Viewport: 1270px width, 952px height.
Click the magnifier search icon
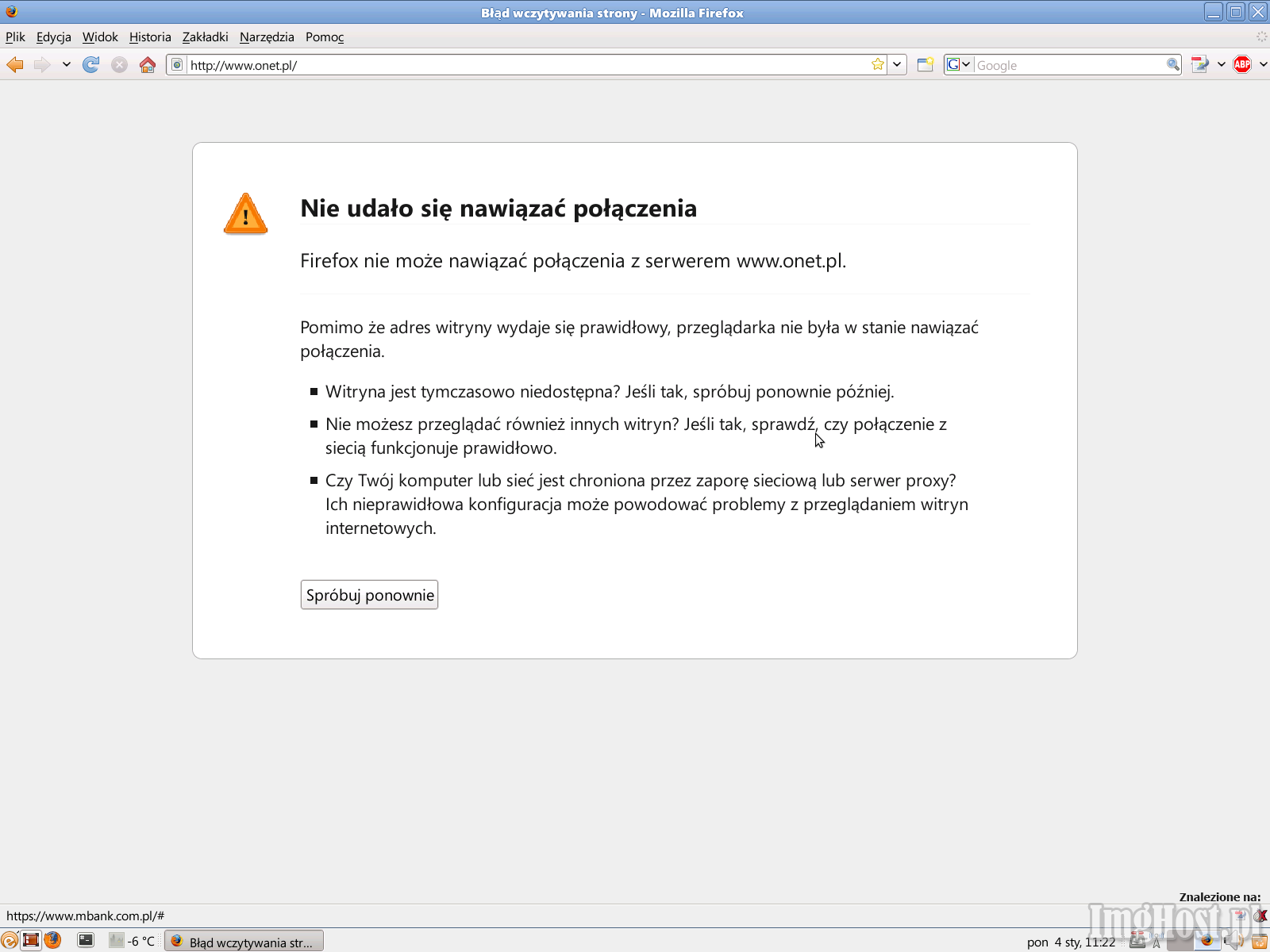[x=1173, y=65]
